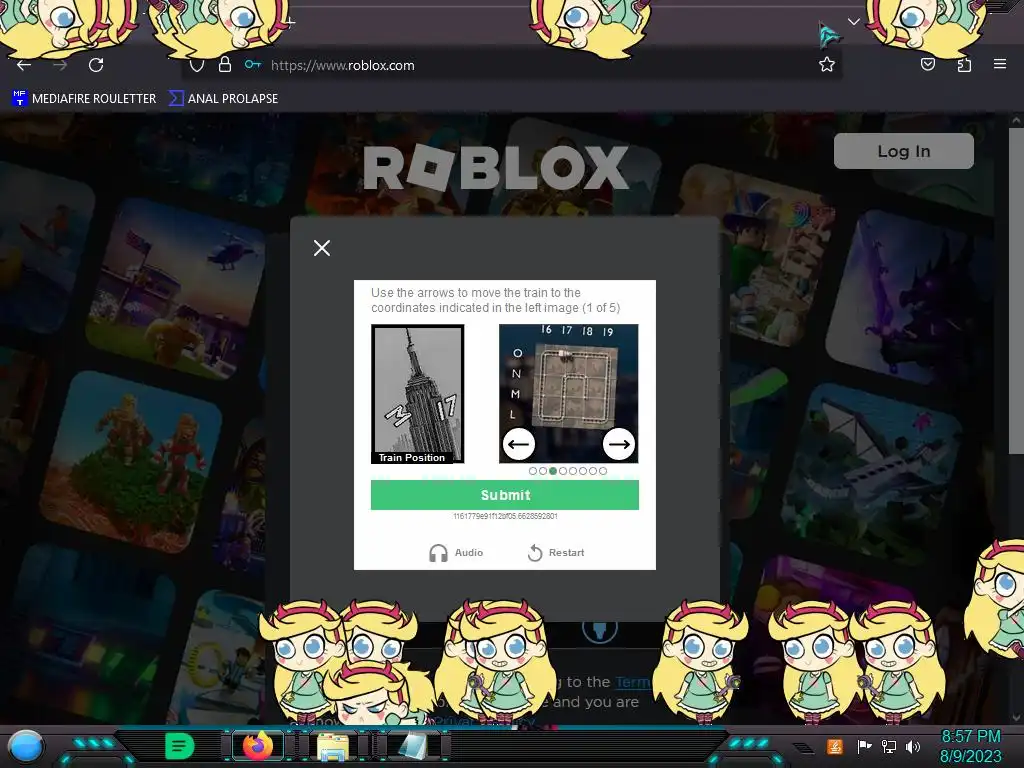View site security via the padlock icon
The image size is (1024, 768).
pyautogui.click(x=225, y=64)
